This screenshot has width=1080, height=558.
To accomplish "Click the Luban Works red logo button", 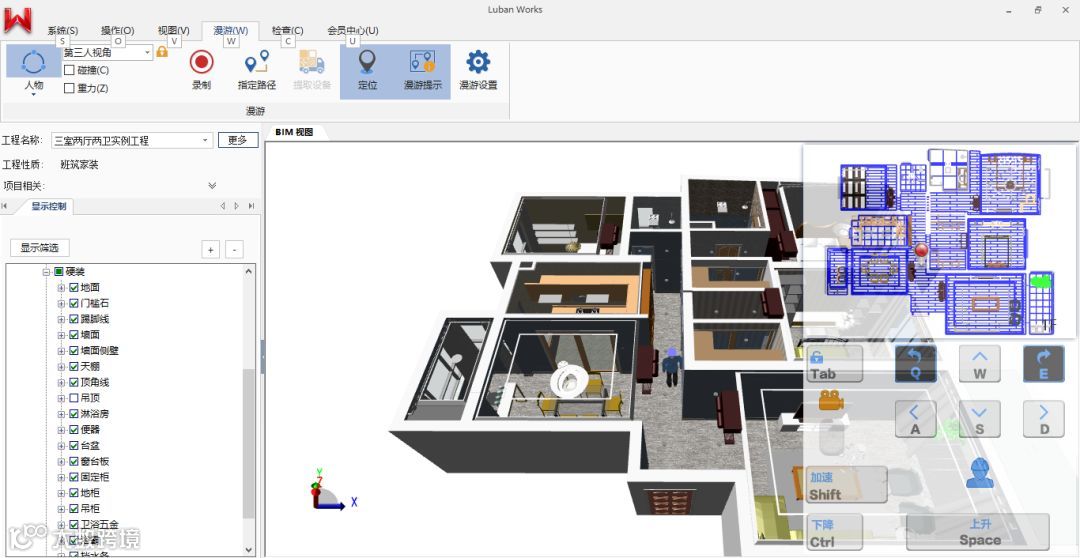I will pyautogui.click(x=18, y=20).
